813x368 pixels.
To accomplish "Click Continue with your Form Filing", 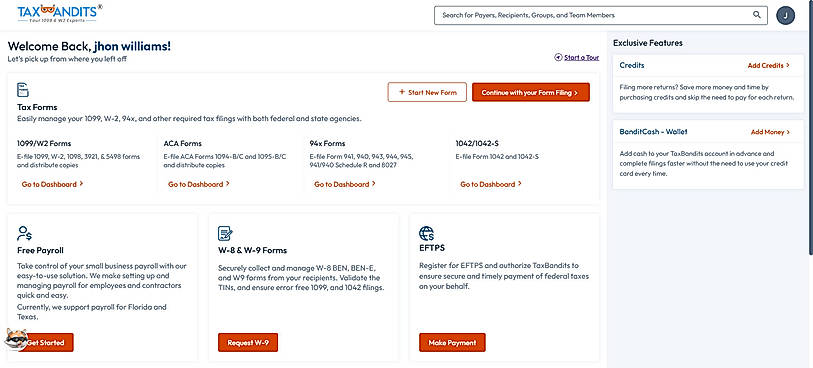I will pos(530,92).
